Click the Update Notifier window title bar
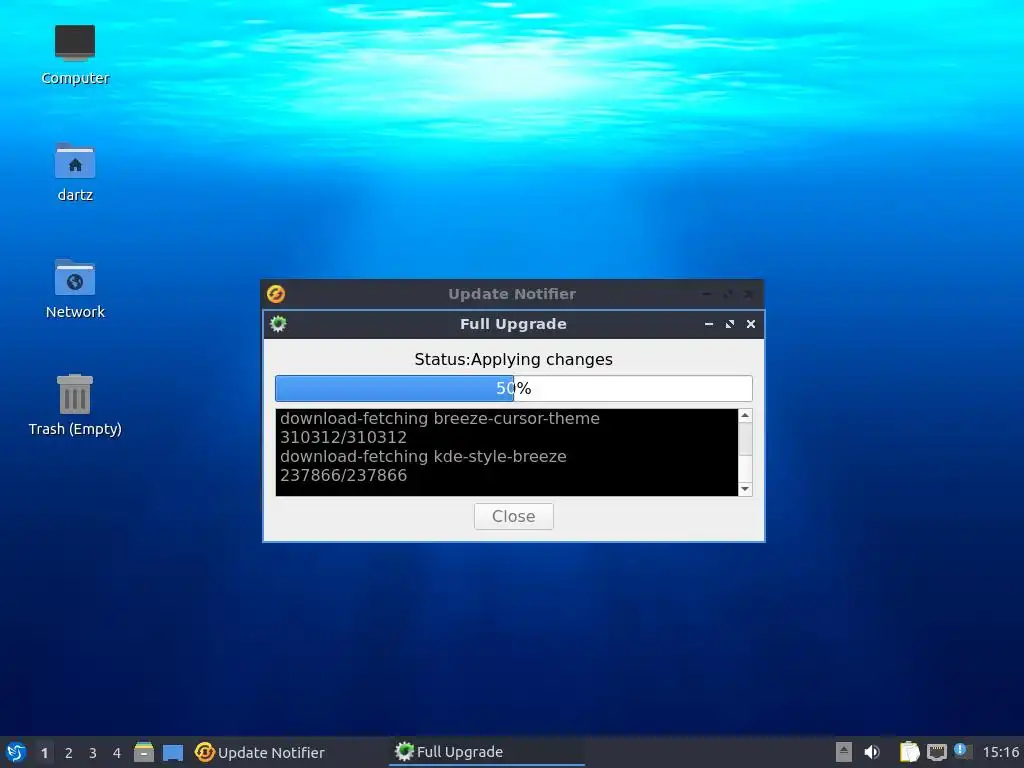The width and height of the screenshot is (1024, 768). pos(512,294)
